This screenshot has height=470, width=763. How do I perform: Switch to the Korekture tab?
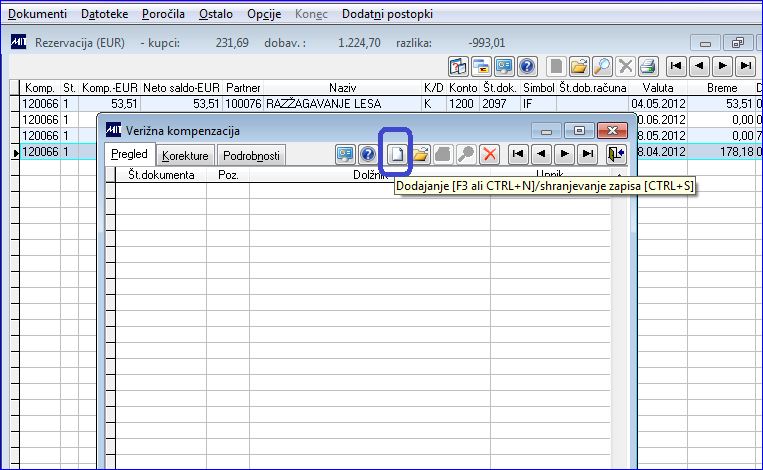click(x=185, y=156)
